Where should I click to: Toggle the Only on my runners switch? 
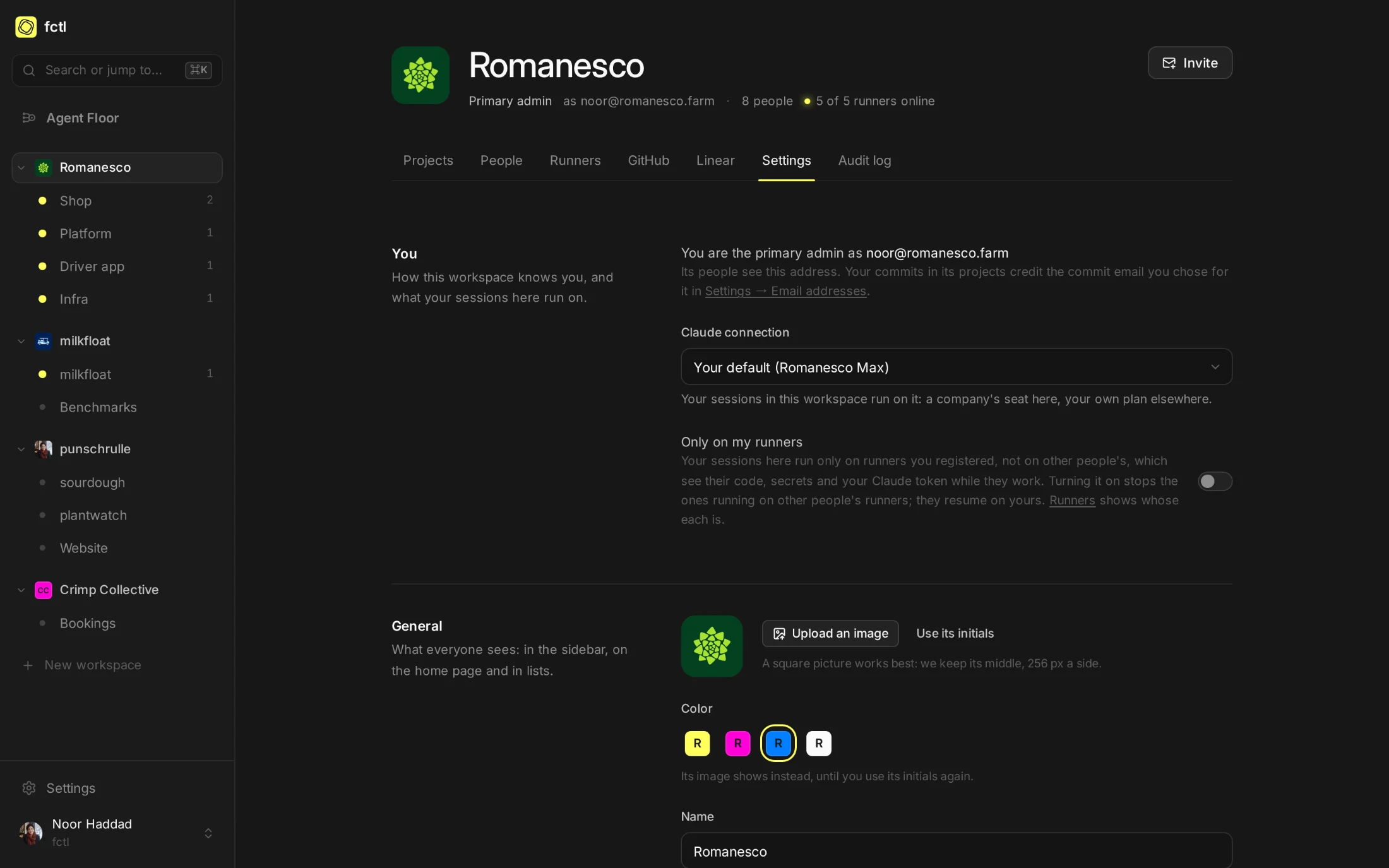1215,482
